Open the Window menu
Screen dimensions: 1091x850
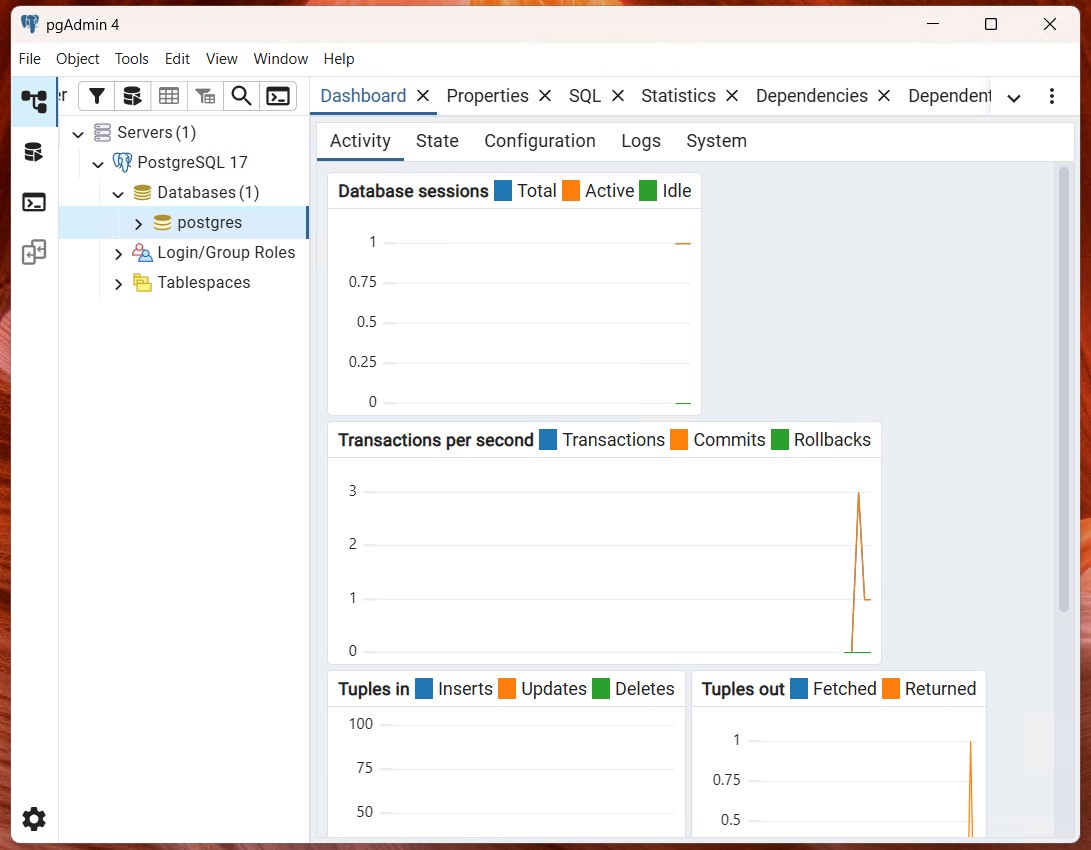280,59
